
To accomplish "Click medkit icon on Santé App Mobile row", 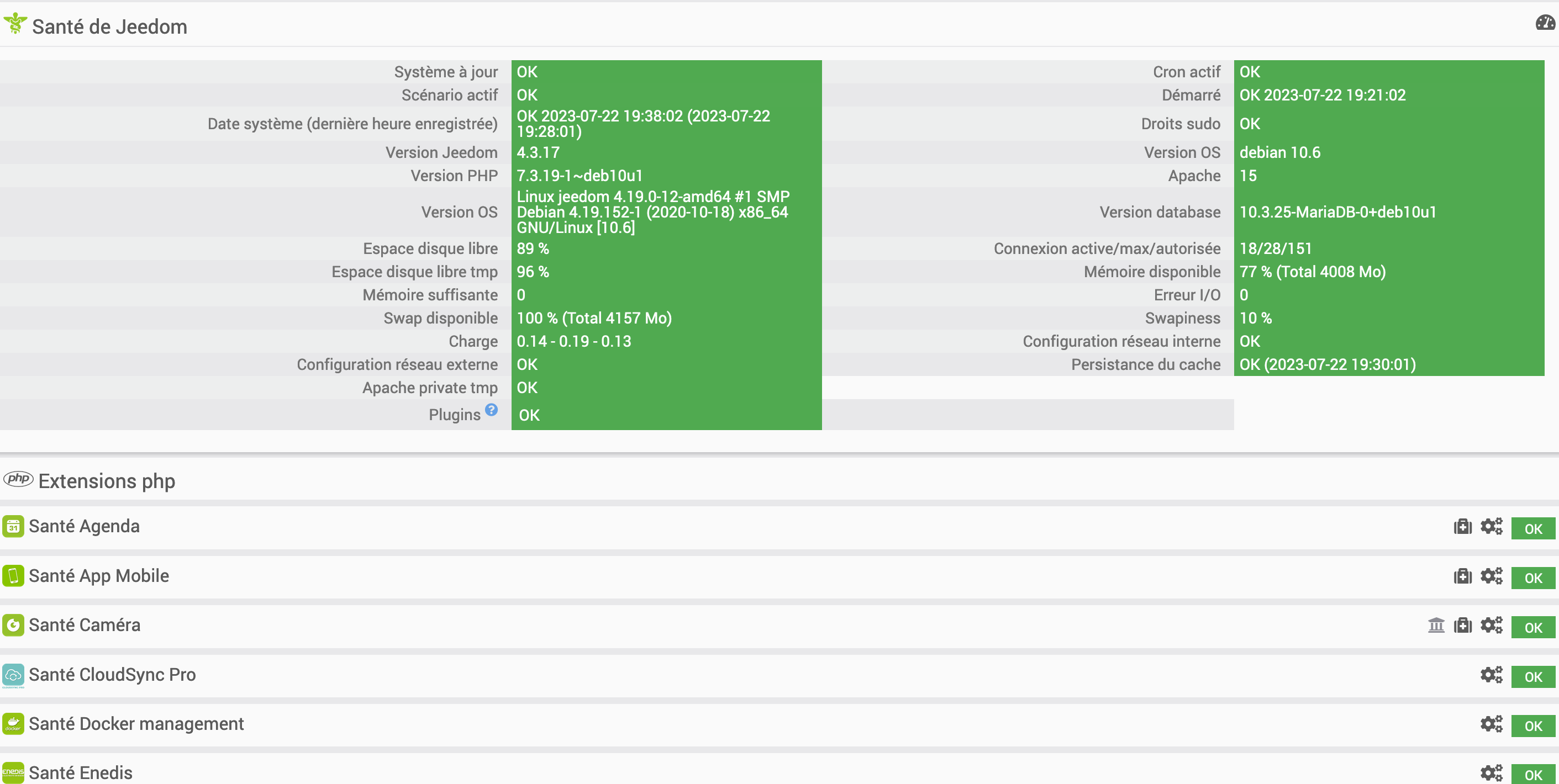I will point(1462,576).
